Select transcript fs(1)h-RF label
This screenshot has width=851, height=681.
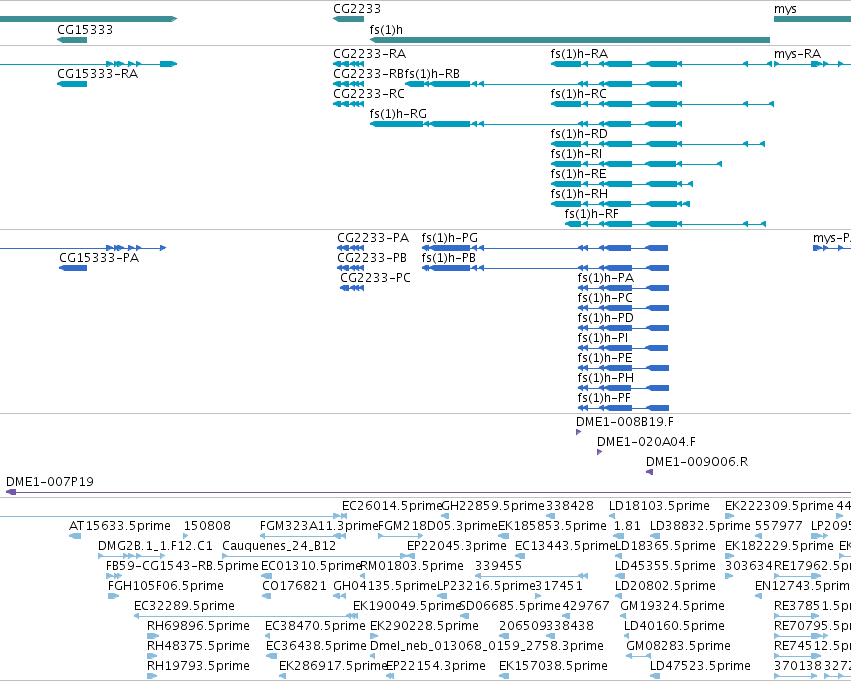click(591, 214)
